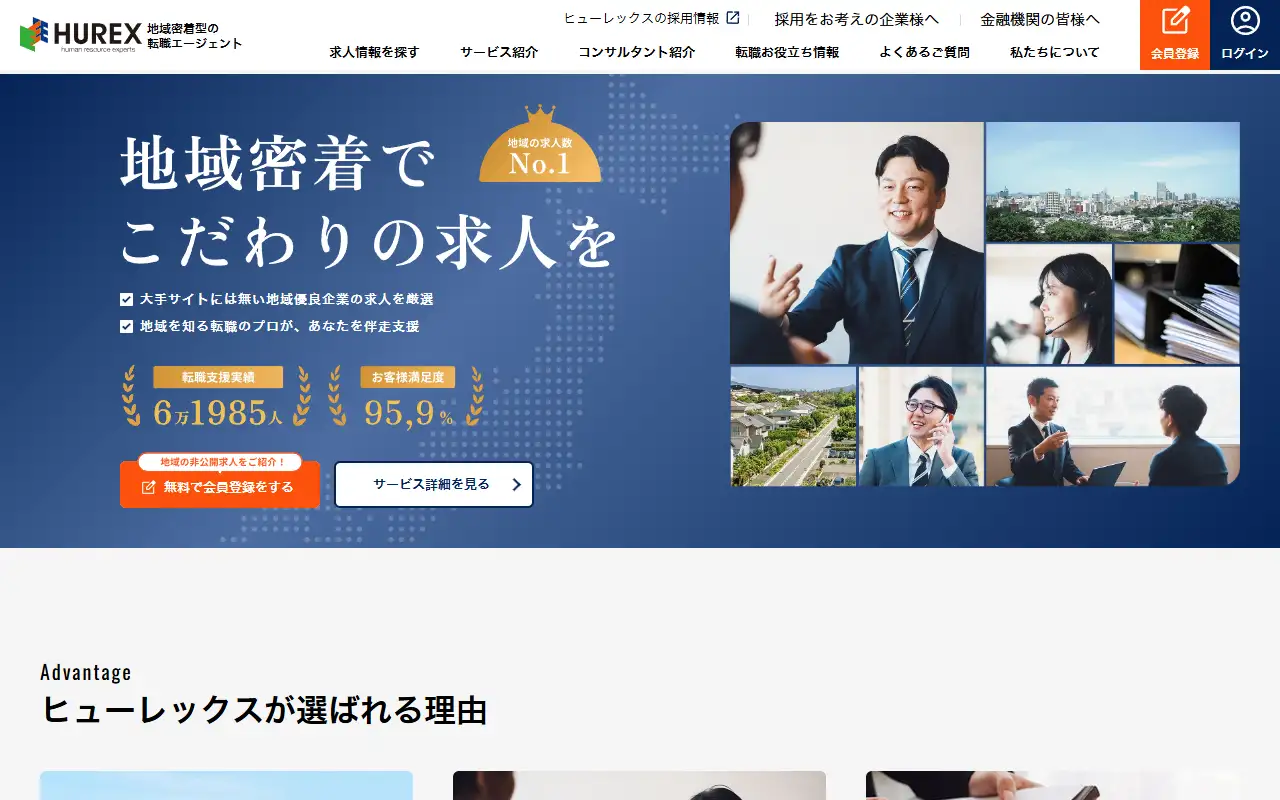Open the 私たちについて menu
This screenshot has height=800, width=1280.
(x=1054, y=52)
